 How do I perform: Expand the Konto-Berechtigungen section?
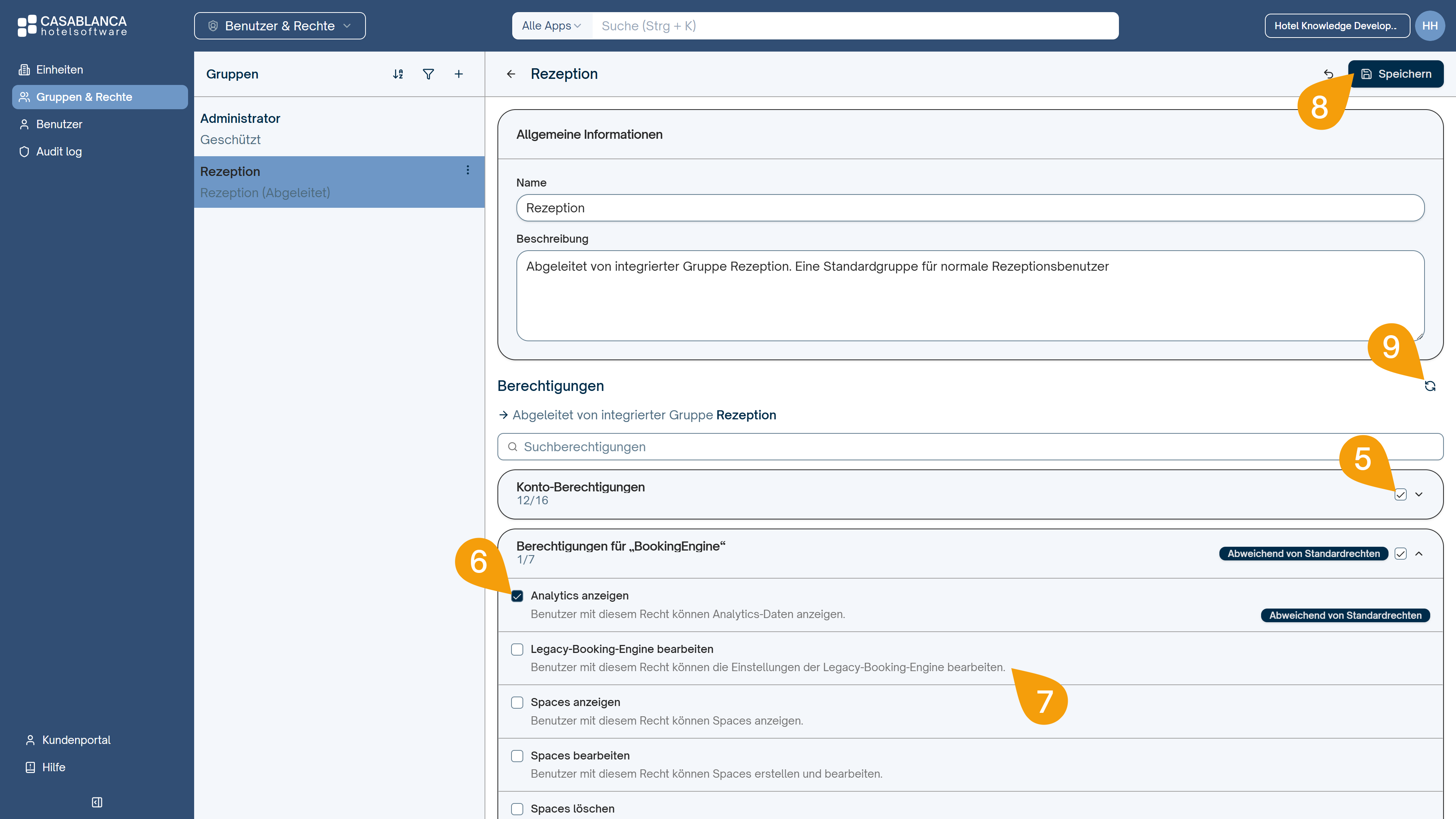click(x=1419, y=494)
